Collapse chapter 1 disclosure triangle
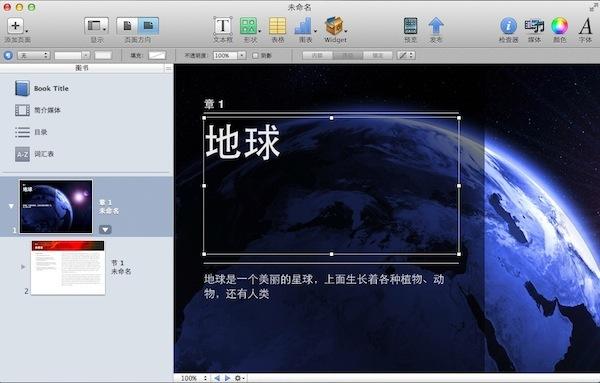This screenshot has height=383, width=600. (x=11, y=206)
